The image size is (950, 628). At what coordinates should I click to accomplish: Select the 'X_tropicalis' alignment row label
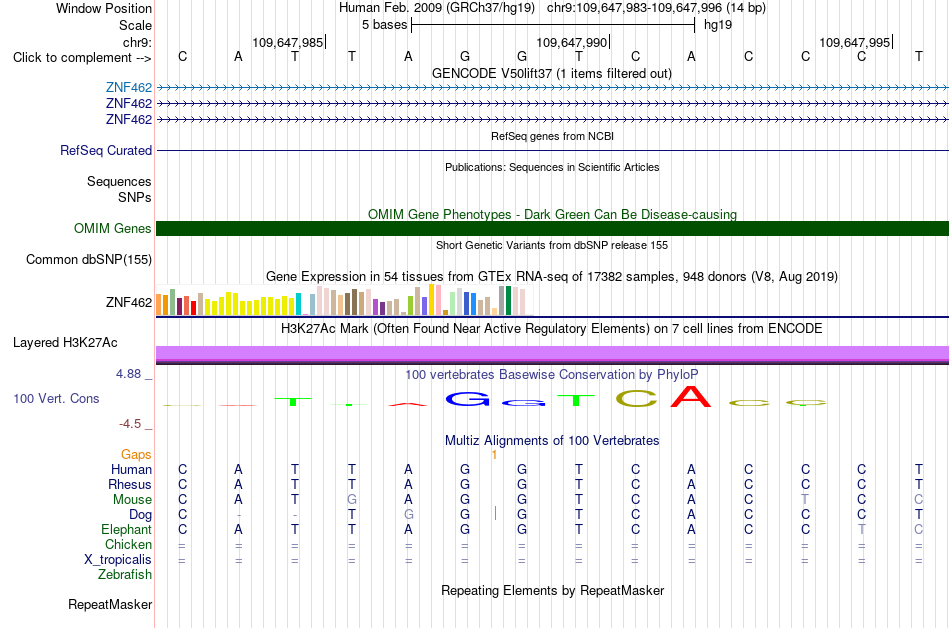tap(118, 560)
